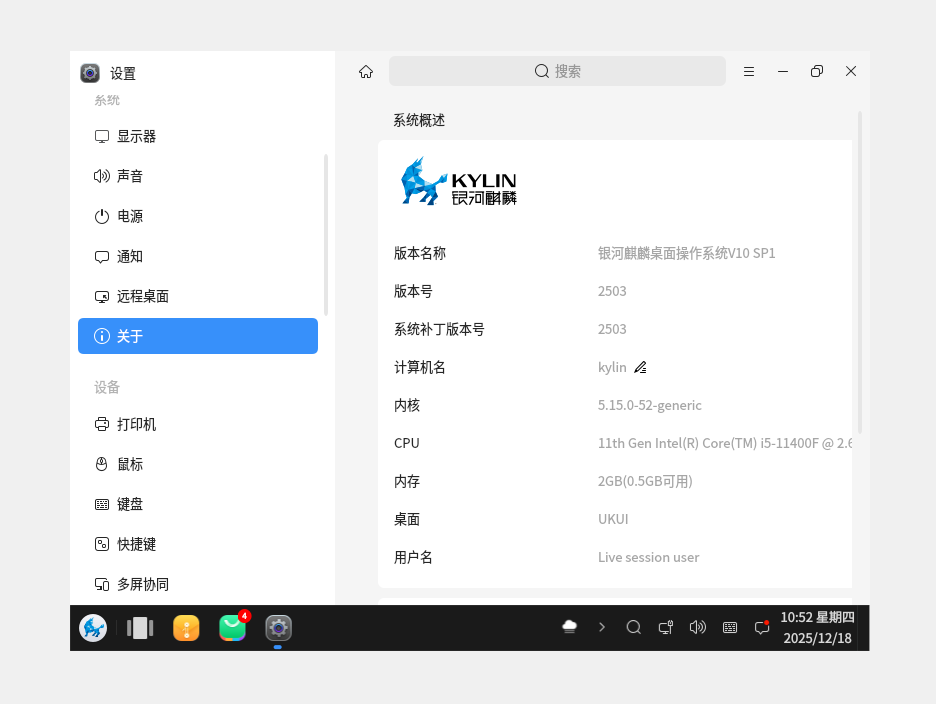Open the hamburger options menu

[x=749, y=72]
